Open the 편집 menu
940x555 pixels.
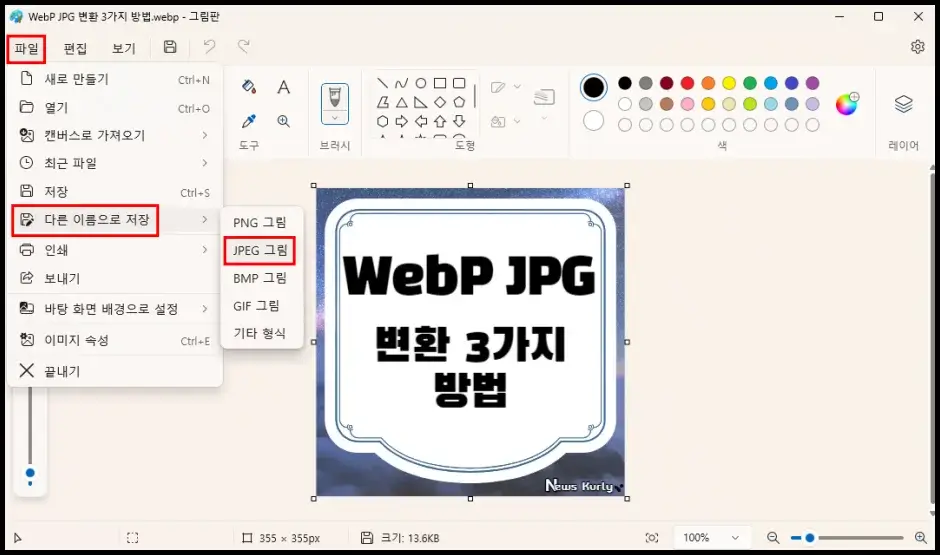click(75, 49)
